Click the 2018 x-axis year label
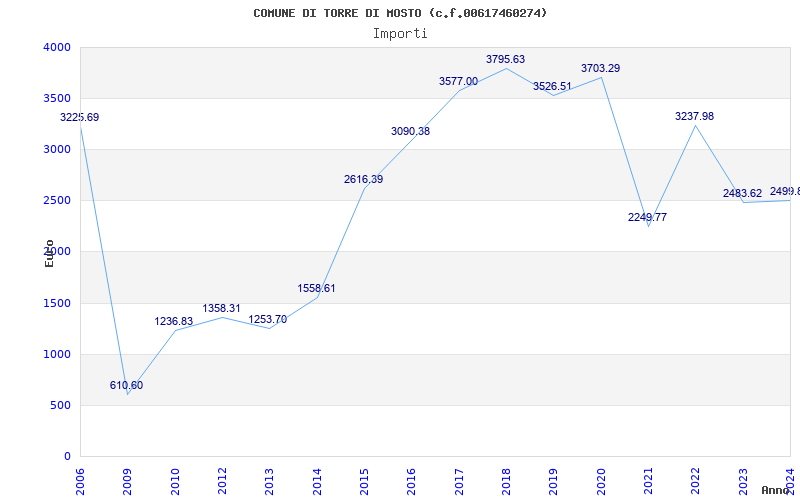Screen dimensions: 800x500 coord(507,482)
